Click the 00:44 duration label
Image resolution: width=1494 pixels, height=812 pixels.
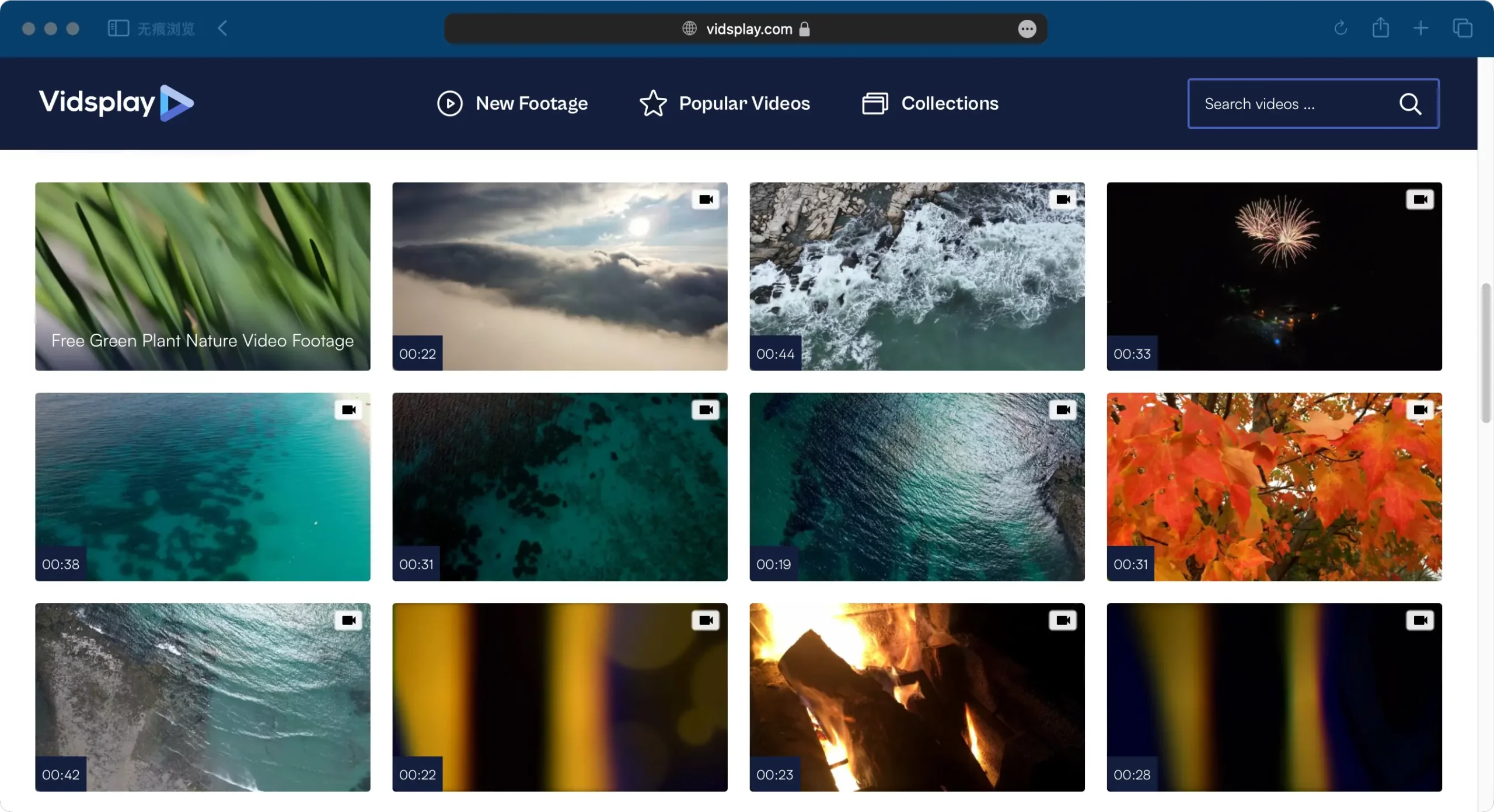tap(775, 353)
